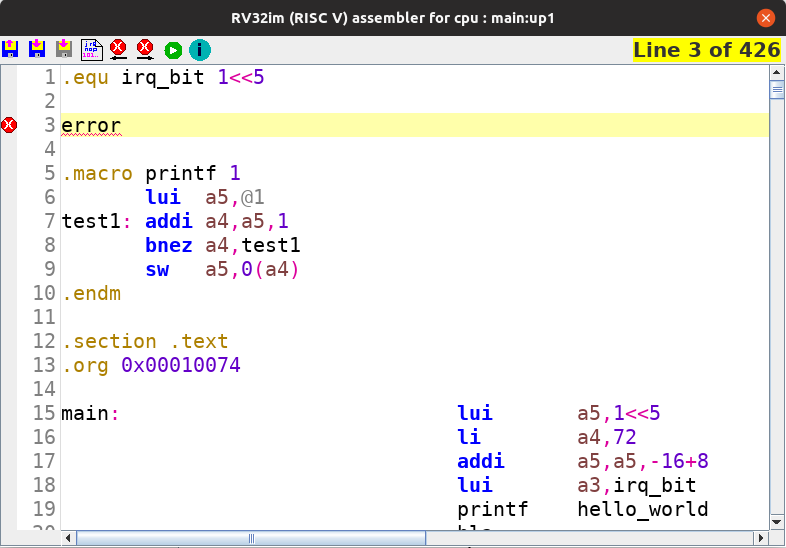
Task: Click the red error marker on line 3
Action: click(9, 125)
